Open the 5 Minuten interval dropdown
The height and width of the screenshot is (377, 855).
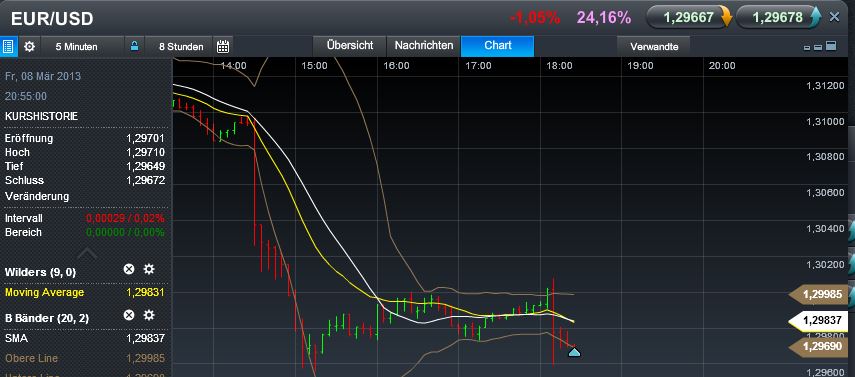pos(76,47)
